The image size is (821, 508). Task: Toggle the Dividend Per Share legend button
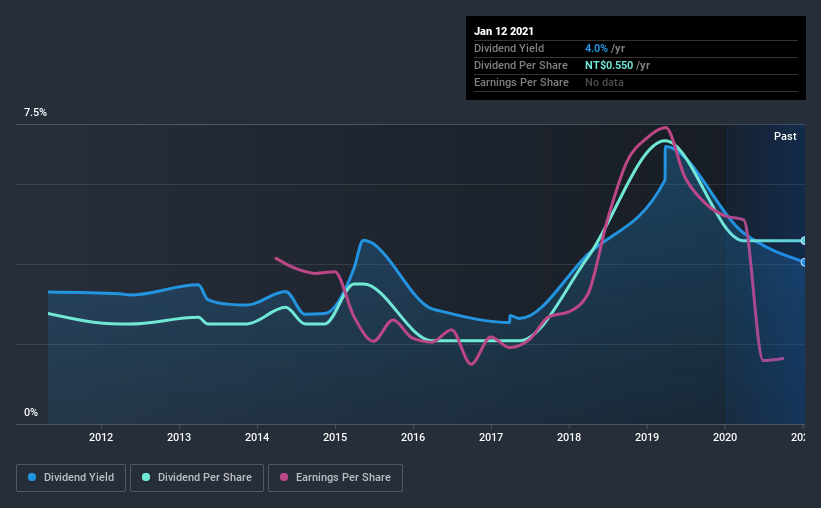coord(197,478)
